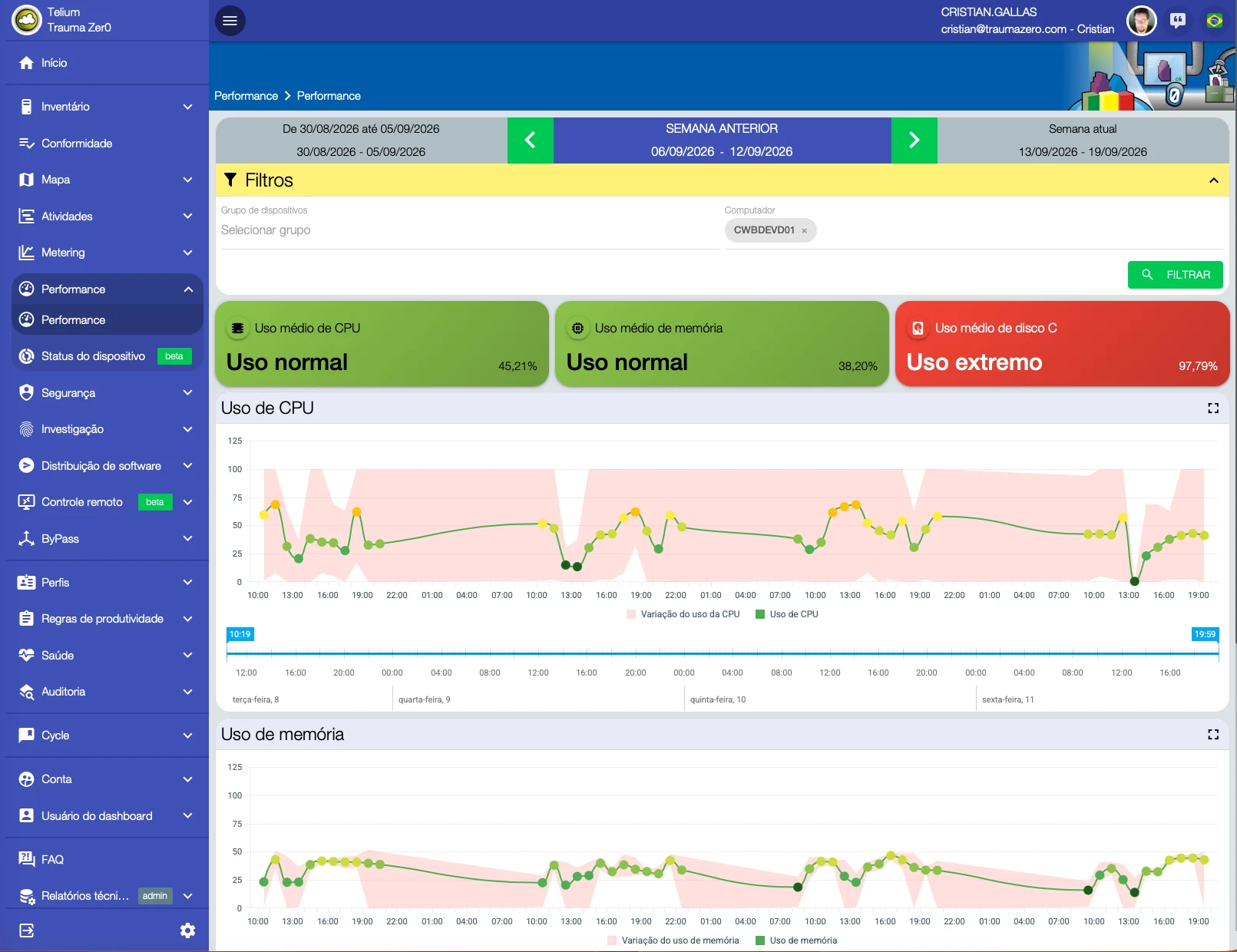
Task: Click the Cycle flag icon
Action: (x=26, y=735)
